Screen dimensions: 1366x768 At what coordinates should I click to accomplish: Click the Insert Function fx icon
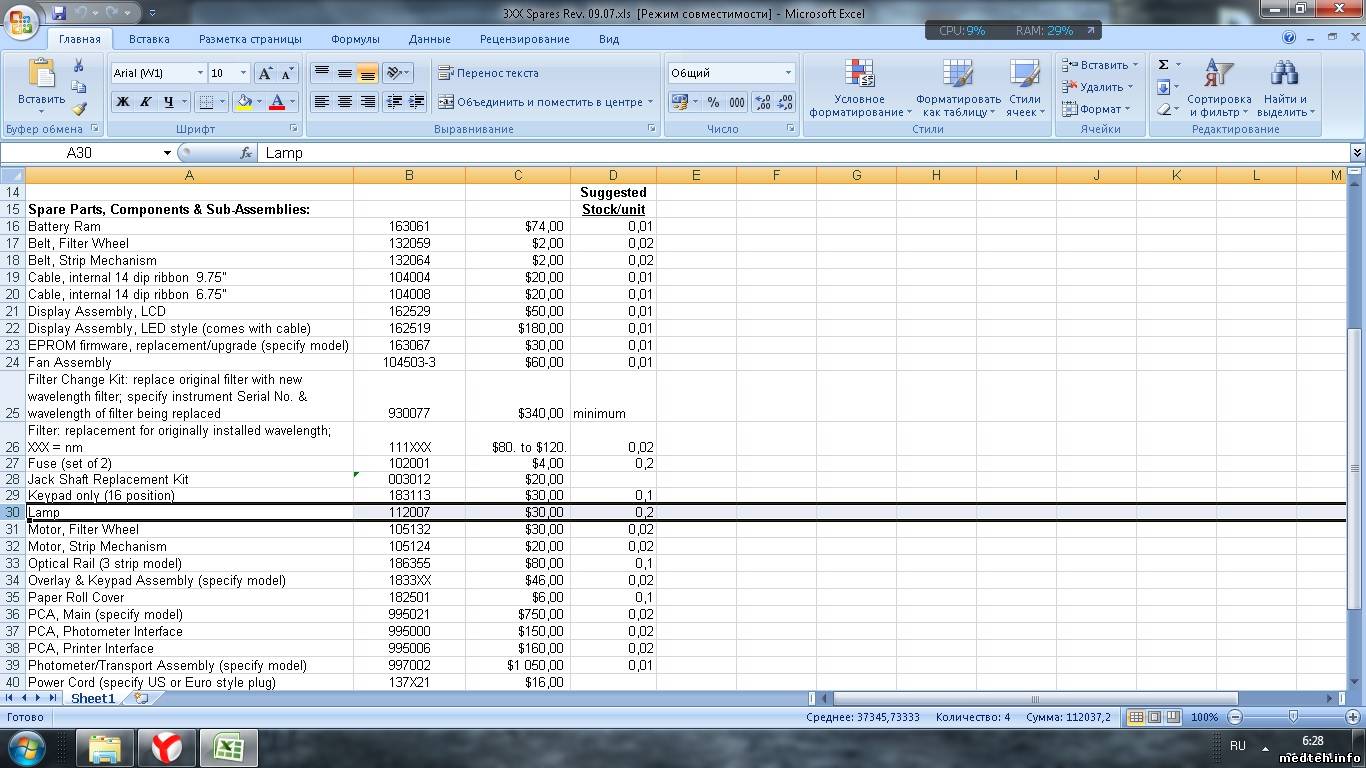[245, 153]
